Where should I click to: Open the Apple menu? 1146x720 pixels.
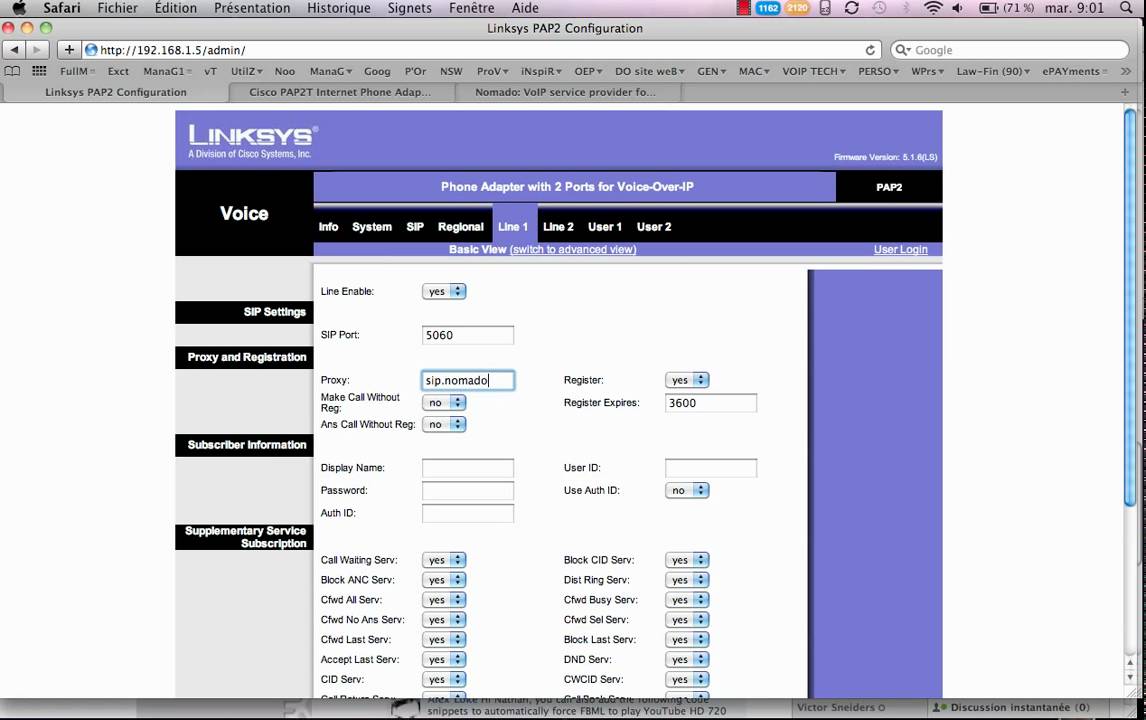coord(19,8)
